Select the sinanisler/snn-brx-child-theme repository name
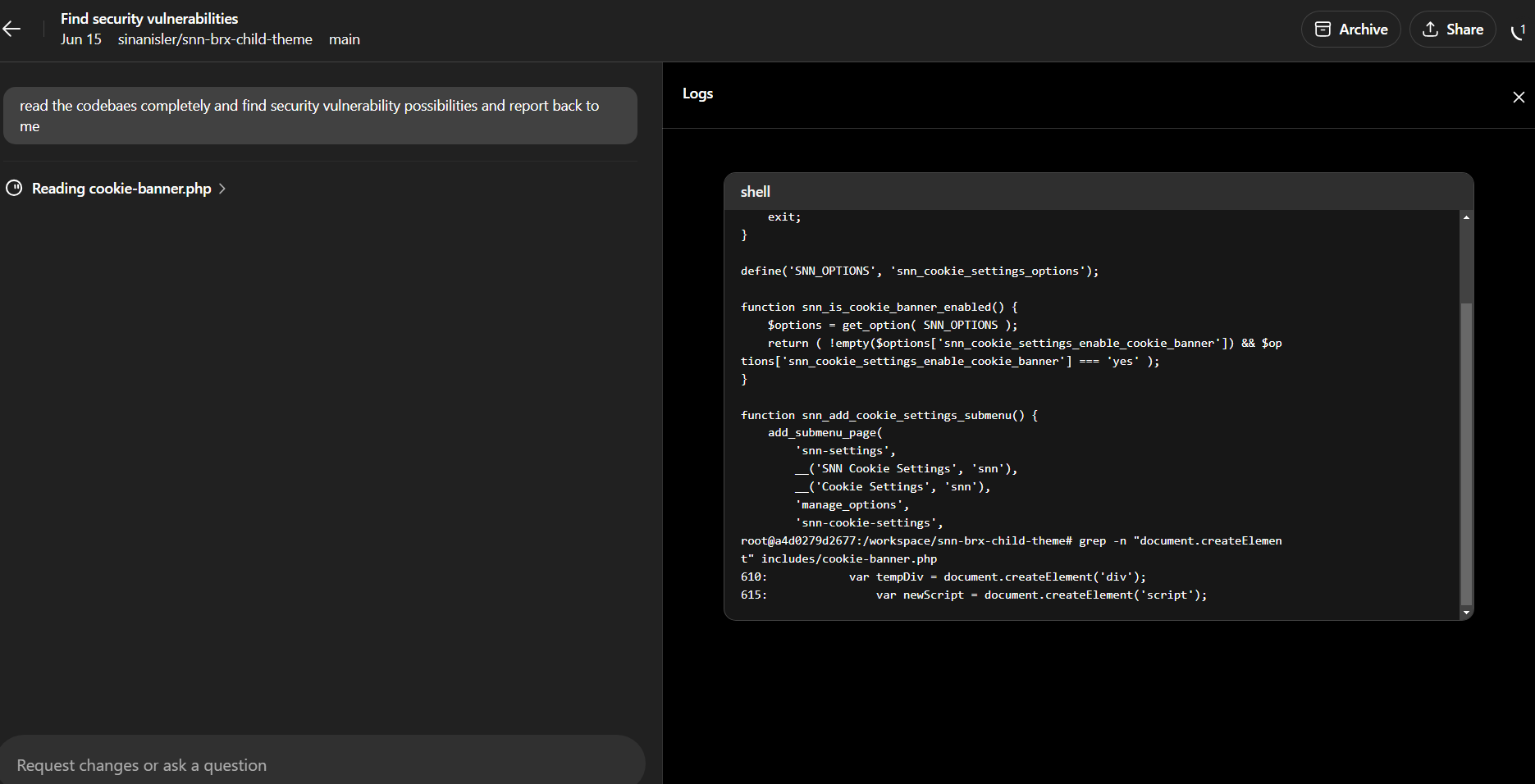This screenshot has width=1535, height=784. [x=215, y=39]
